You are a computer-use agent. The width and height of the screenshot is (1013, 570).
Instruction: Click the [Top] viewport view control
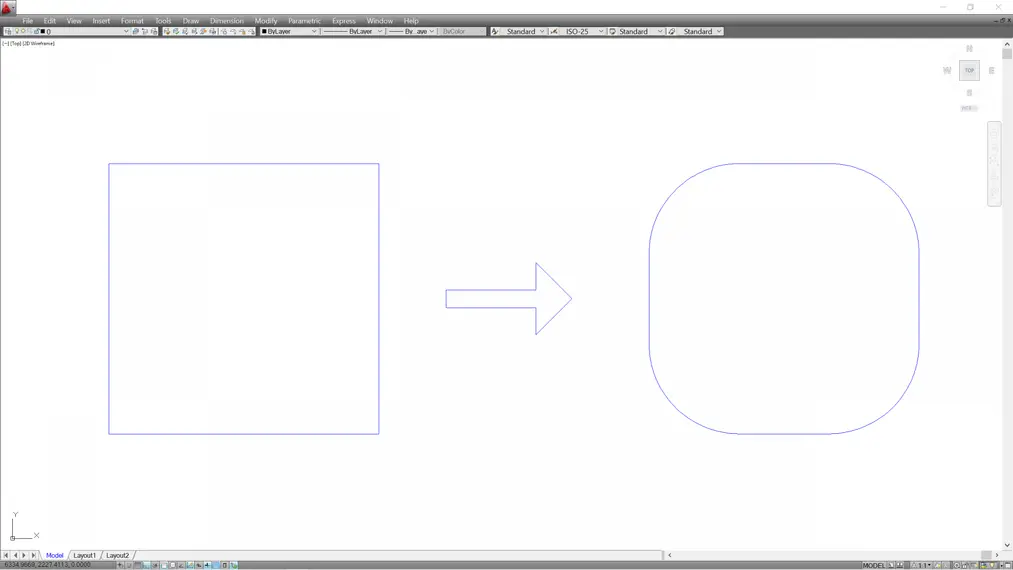click(x=16, y=43)
